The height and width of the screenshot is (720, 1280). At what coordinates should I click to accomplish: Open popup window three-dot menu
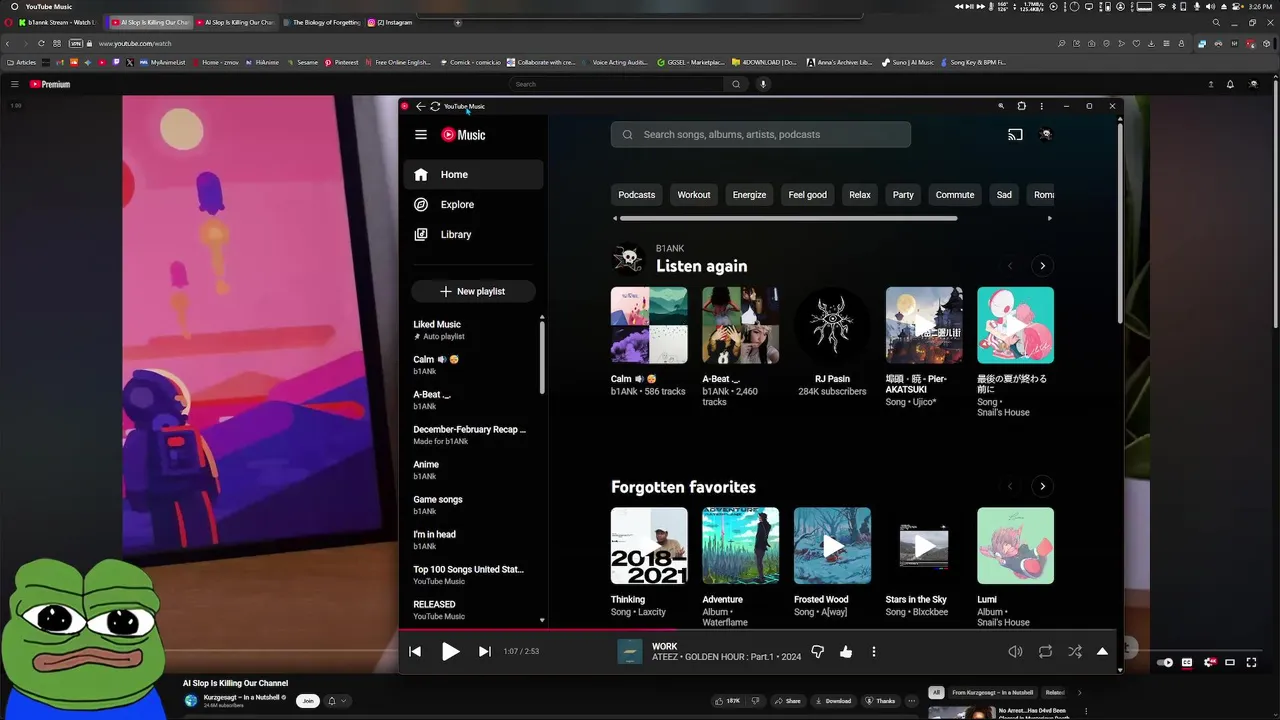click(1042, 106)
